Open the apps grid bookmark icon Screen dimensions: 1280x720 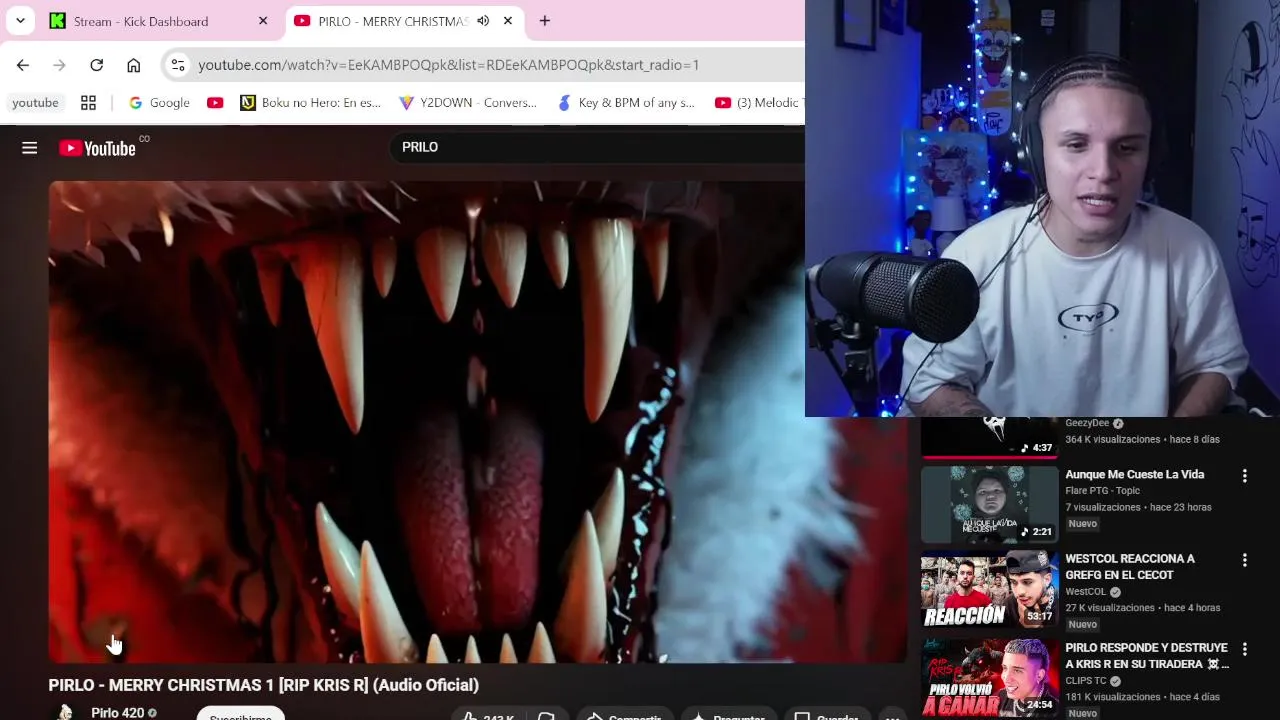[x=88, y=103]
